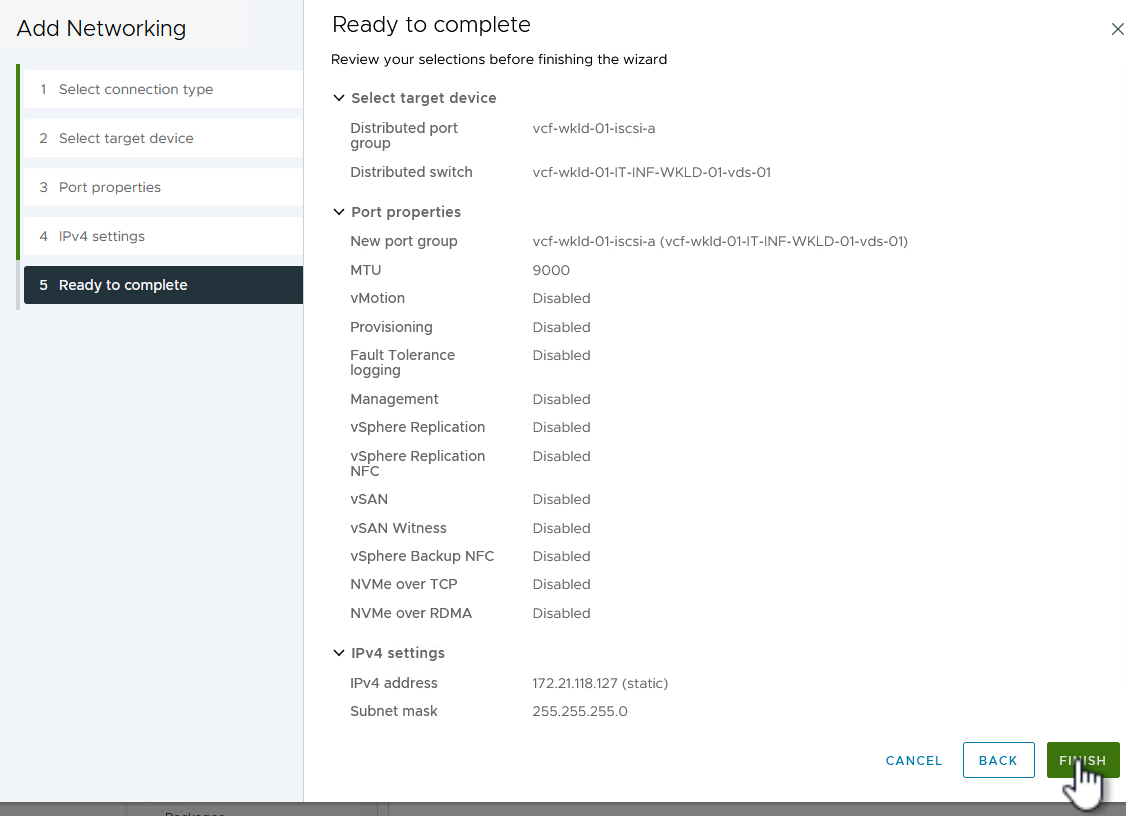The width and height of the screenshot is (1126, 816).
Task: Cancel the wizard
Action: click(914, 761)
